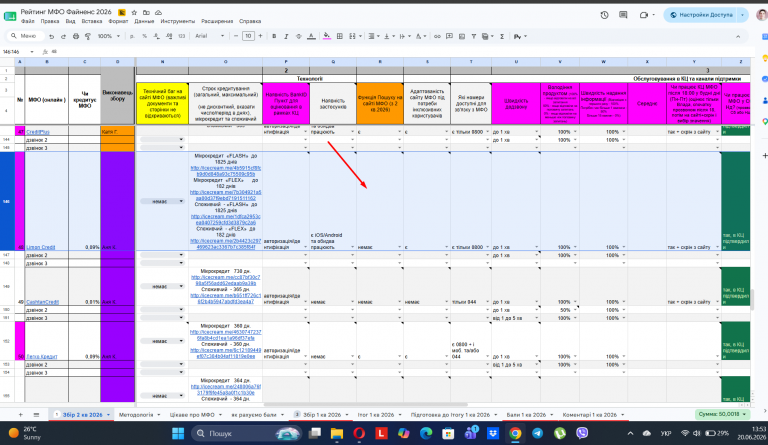
Task: Open the text color picker
Action: (x=311, y=36)
